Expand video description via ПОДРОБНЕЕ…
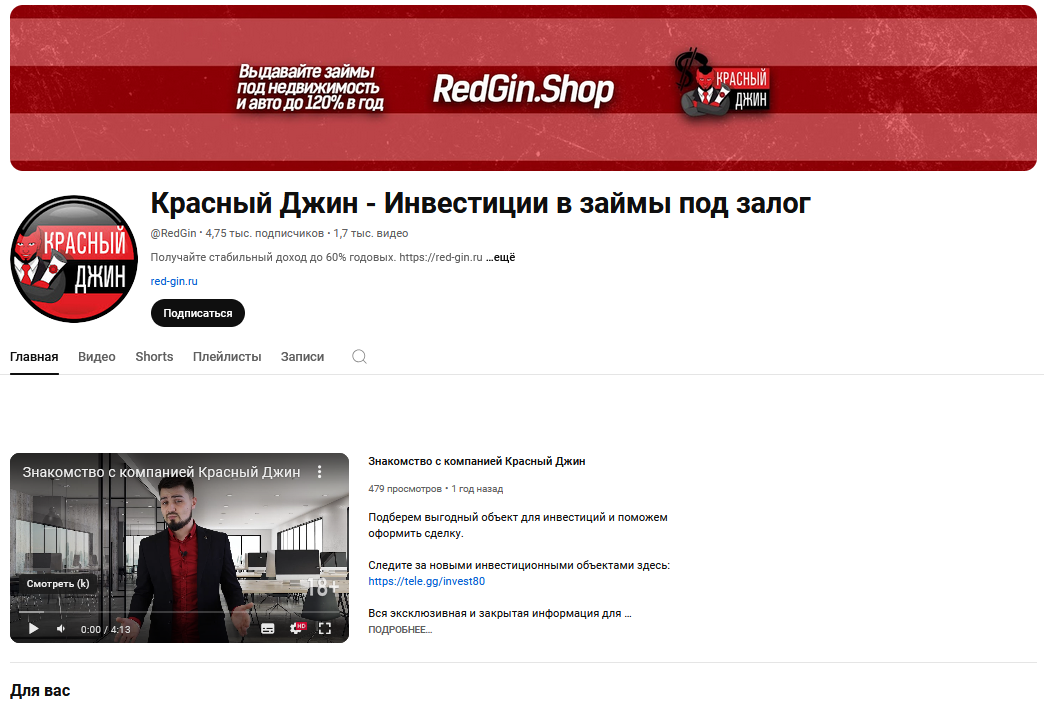 400,629
